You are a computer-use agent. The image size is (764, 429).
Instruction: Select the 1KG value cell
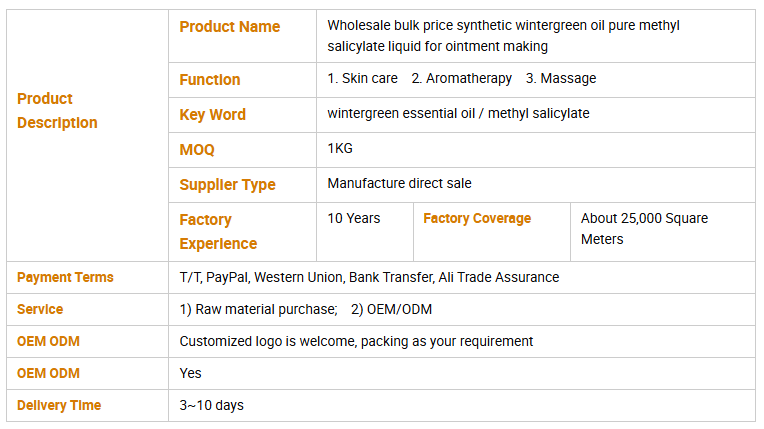coord(340,149)
